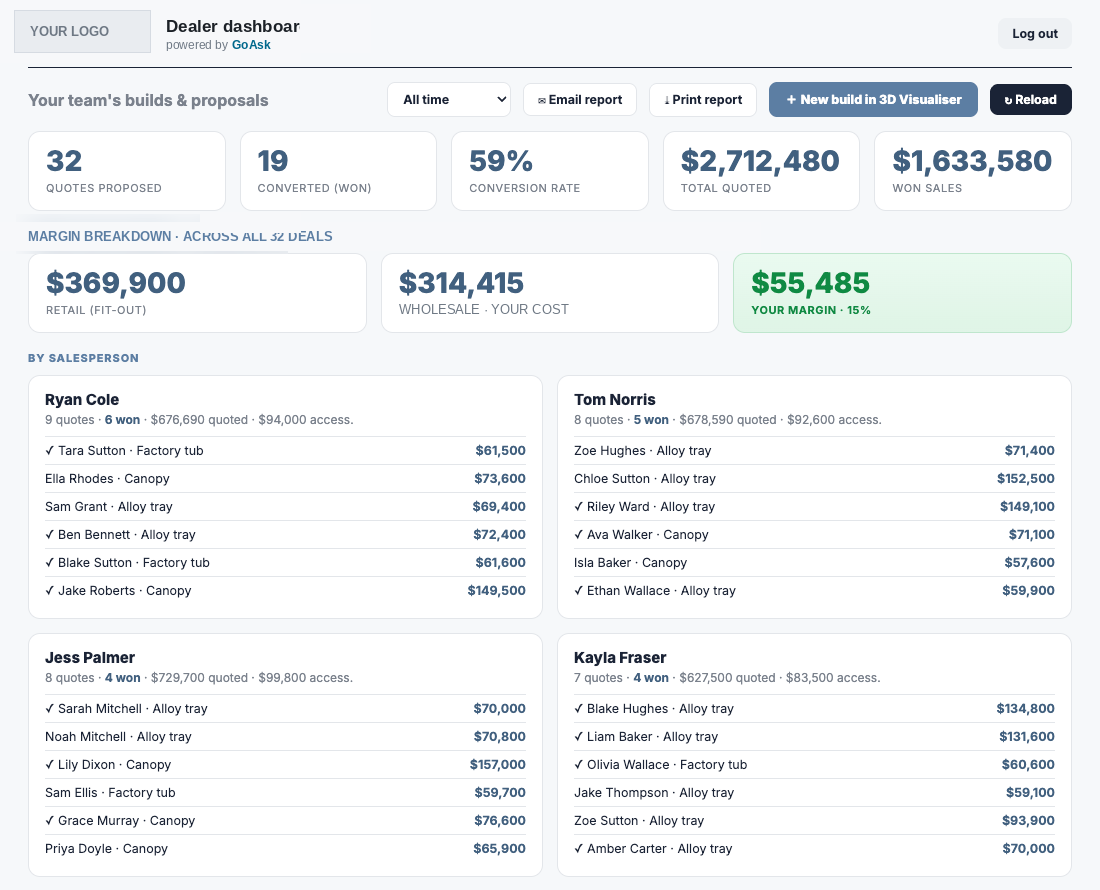Image resolution: width=1100 pixels, height=890 pixels.
Task: Click the Dealer dashboard title
Action: (233, 27)
